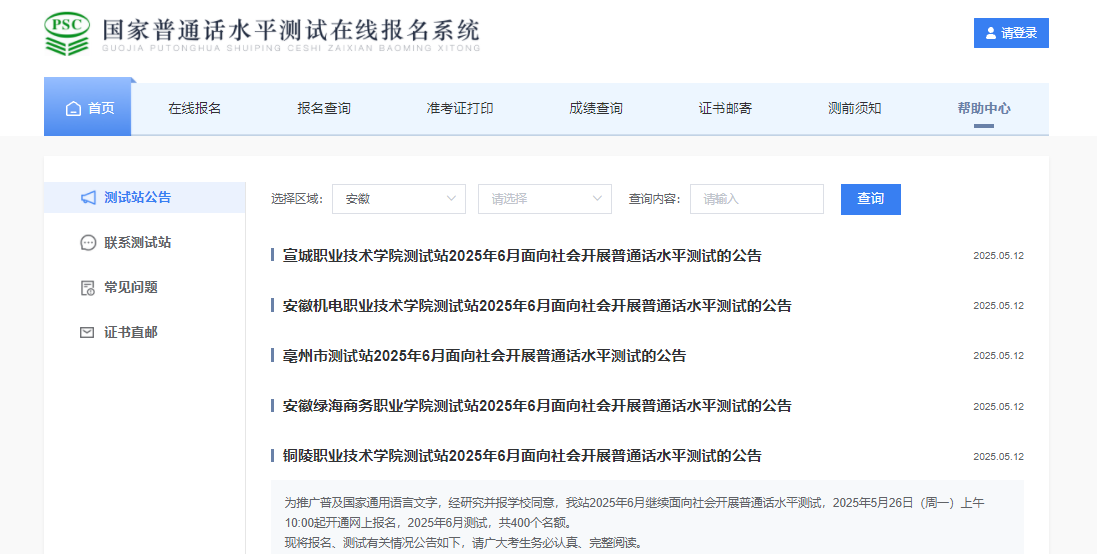Open the 请选择 sub-region dropdown
1097x554 pixels.
pos(545,199)
